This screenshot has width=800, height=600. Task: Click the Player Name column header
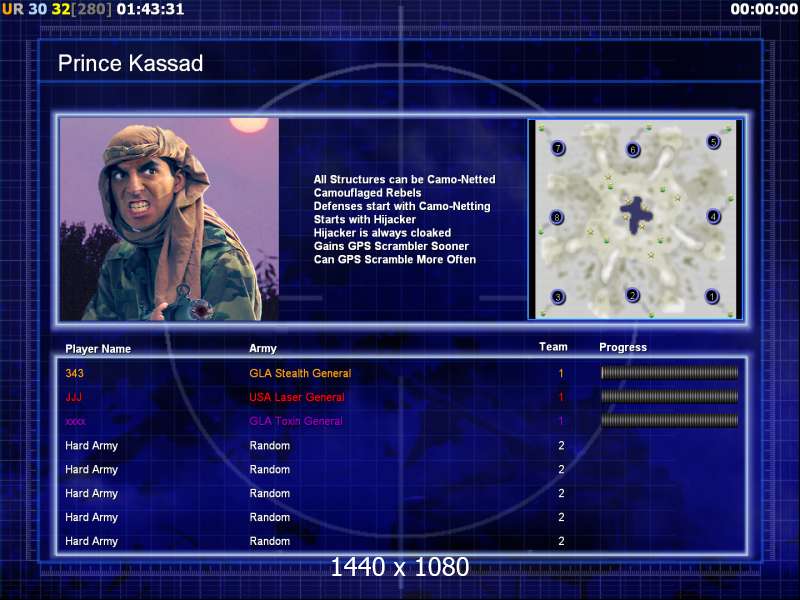[98, 349]
